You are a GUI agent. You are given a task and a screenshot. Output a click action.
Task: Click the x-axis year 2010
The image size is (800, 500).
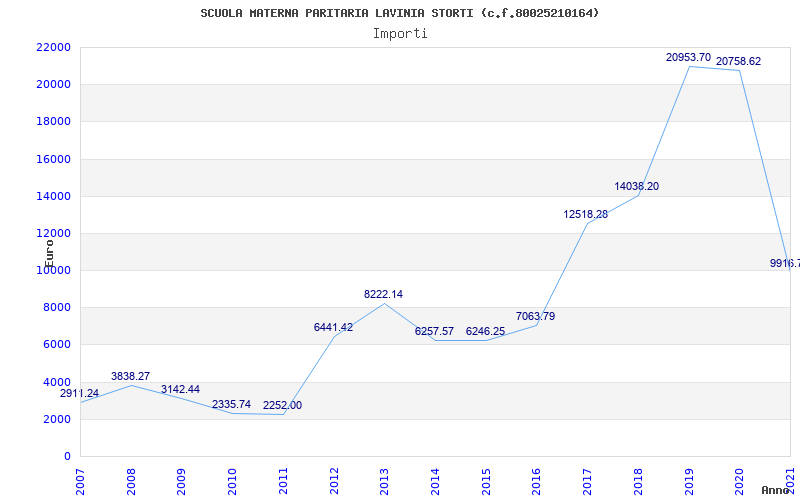[232, 482]
